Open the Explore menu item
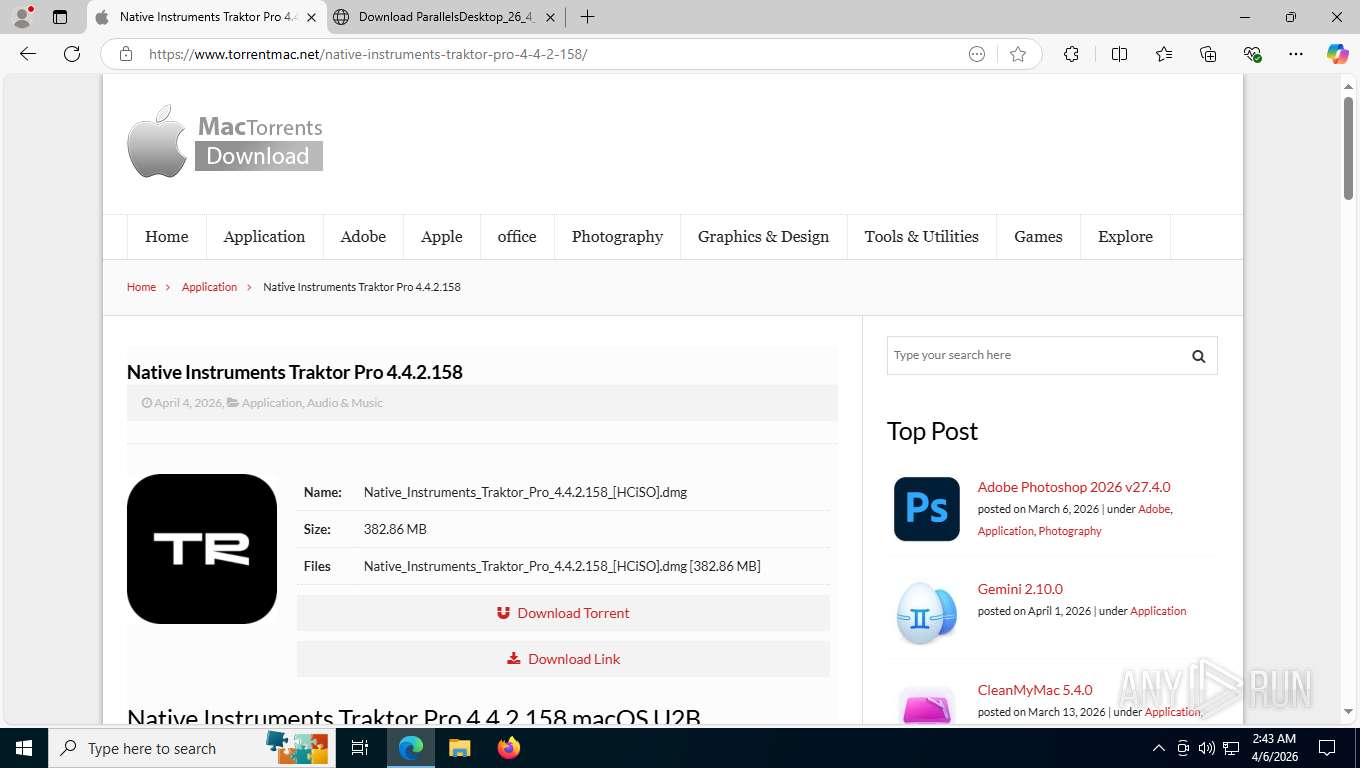1360x768 pixels. (1125, 237)
